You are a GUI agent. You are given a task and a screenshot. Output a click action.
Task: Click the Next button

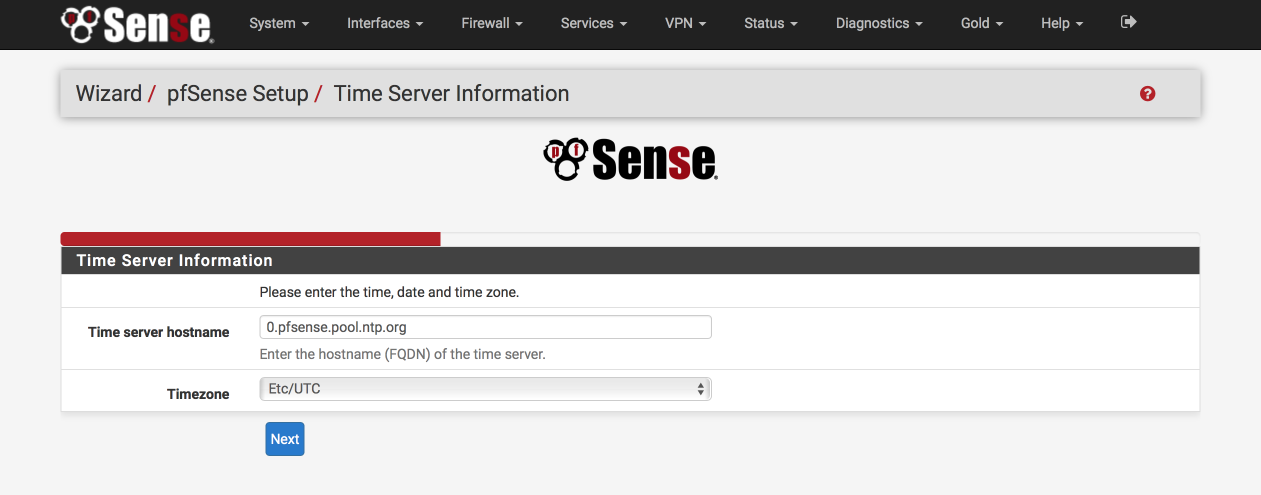click(x=284, y=439)
